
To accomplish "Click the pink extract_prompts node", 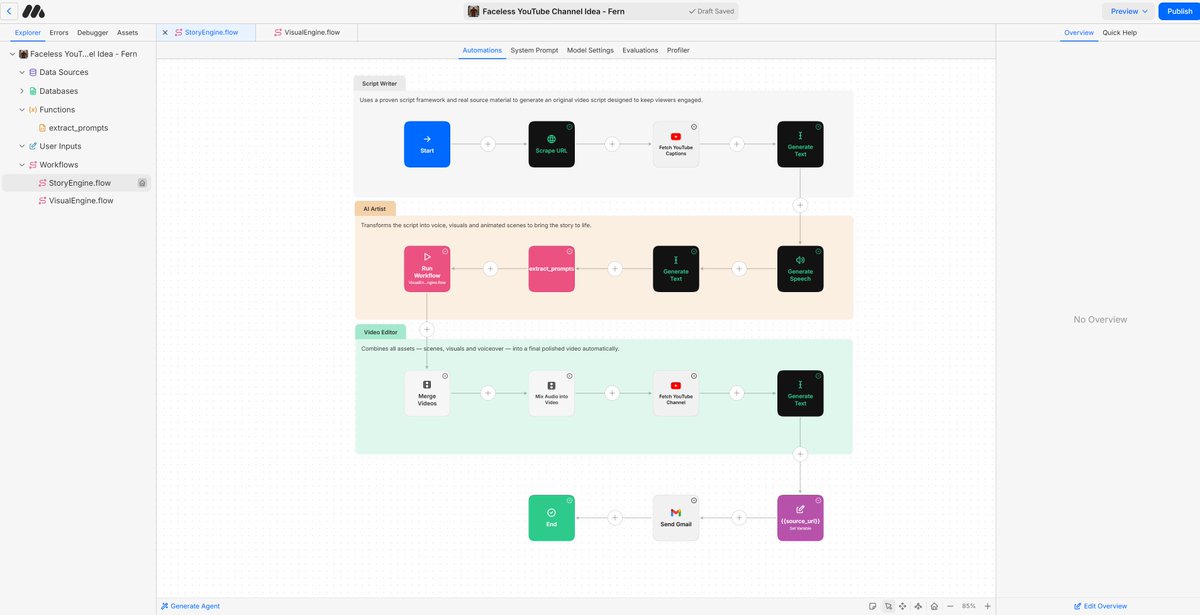I will (551, 269).
